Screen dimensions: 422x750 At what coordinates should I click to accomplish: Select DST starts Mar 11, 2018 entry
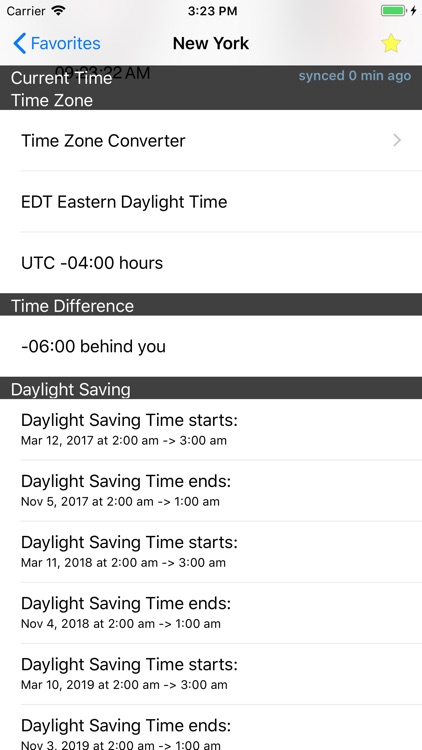pyautogui.click(x=211, y=552)
